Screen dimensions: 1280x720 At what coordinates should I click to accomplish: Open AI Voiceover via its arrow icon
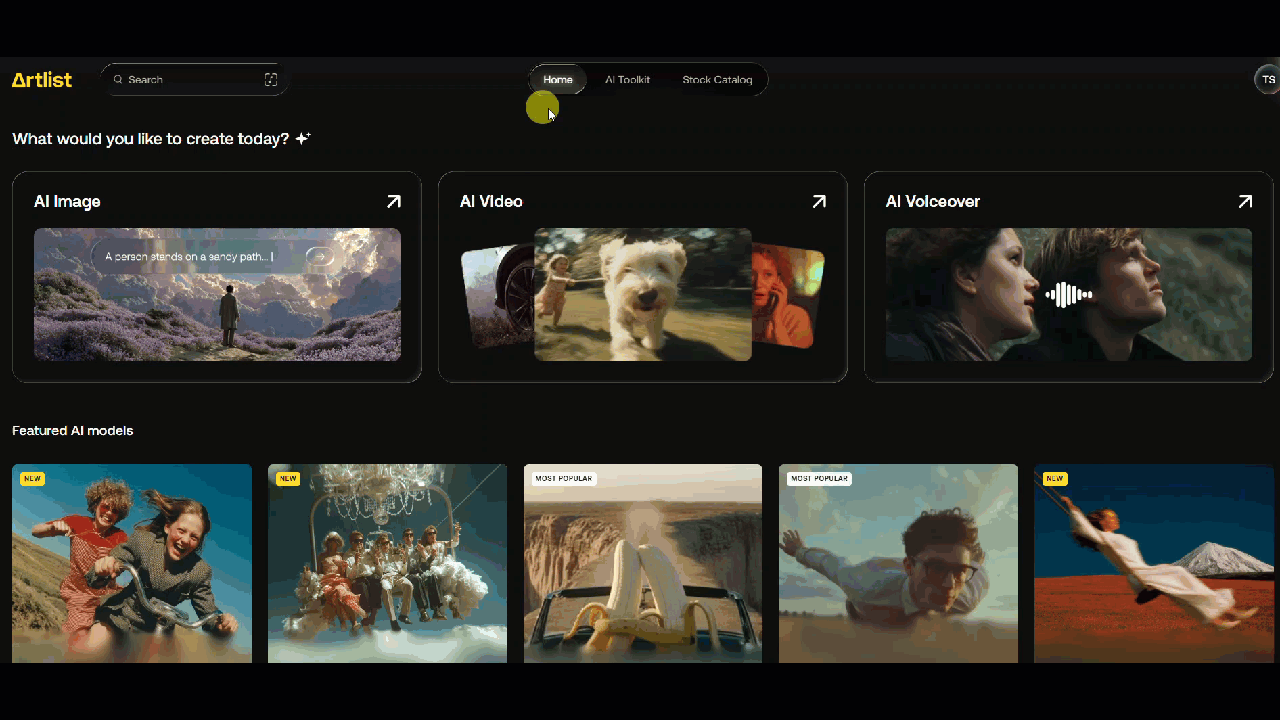(x=1245, y=201)
